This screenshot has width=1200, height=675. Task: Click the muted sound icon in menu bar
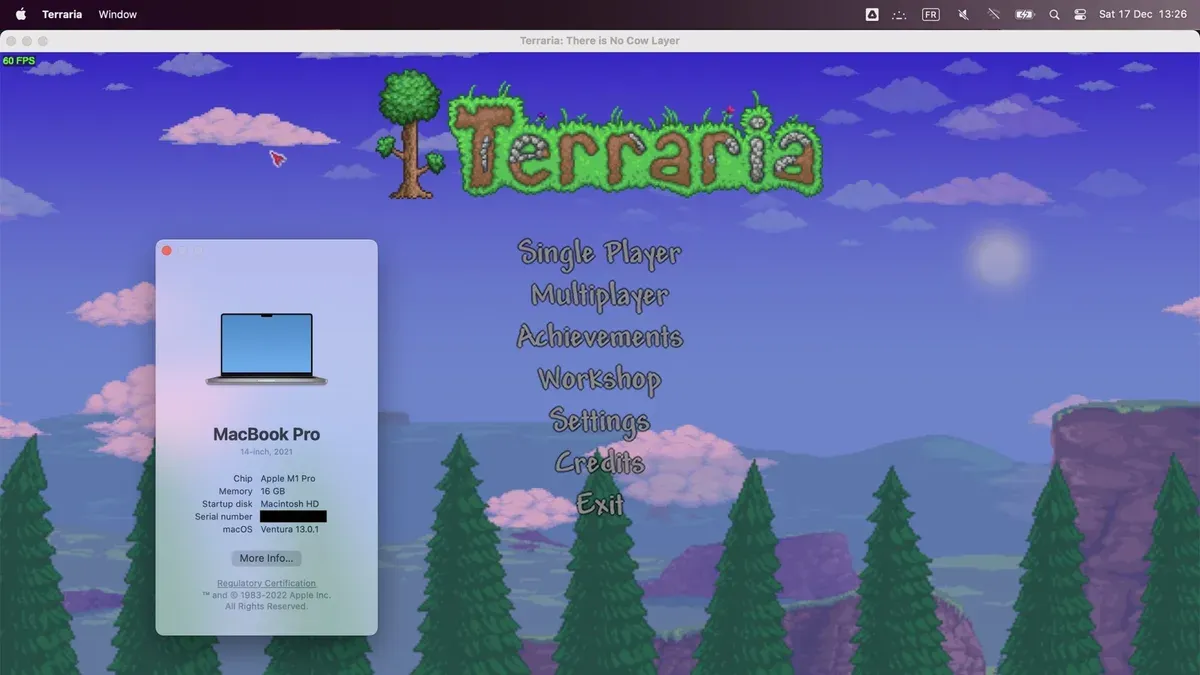(x=963, y=15)
